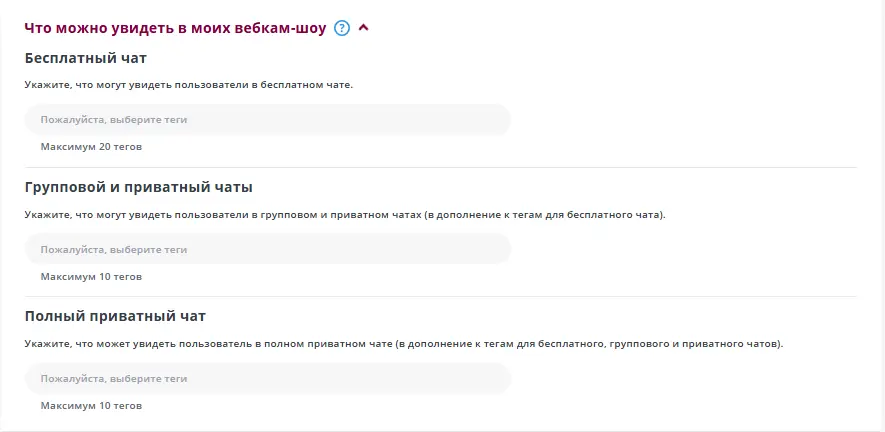Click the divider line below the free chat section
885x432 pixels.
click(x=440, y=167)
